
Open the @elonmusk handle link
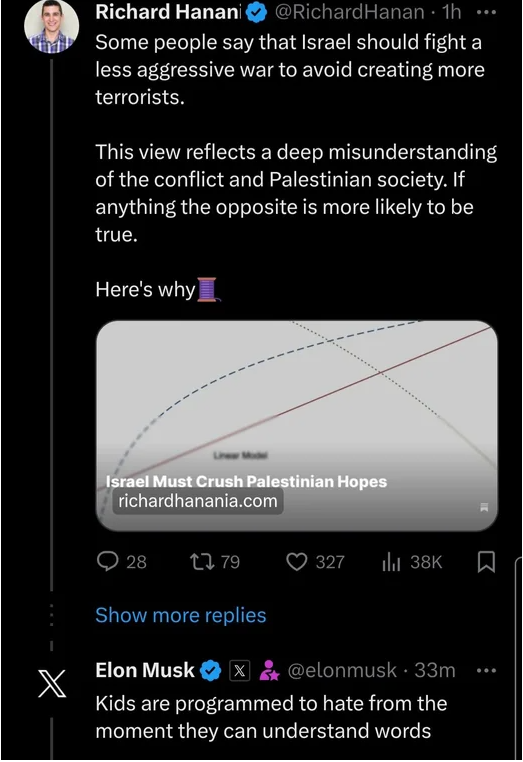(342, 671)
